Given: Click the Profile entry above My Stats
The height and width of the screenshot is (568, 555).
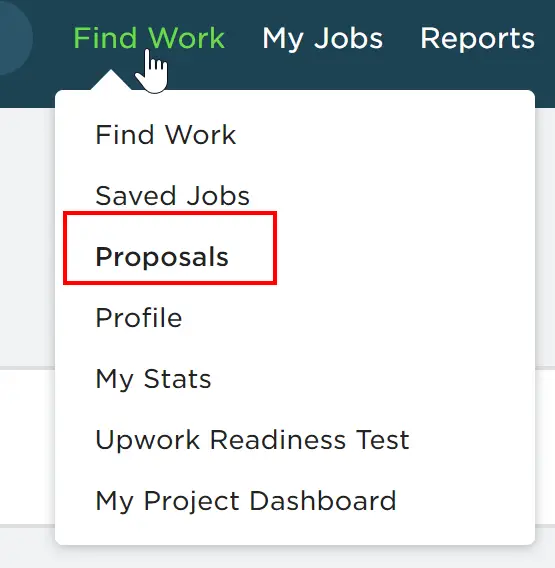Looking at the screenshot, I should pyautogui.click(x=139, y=318).
